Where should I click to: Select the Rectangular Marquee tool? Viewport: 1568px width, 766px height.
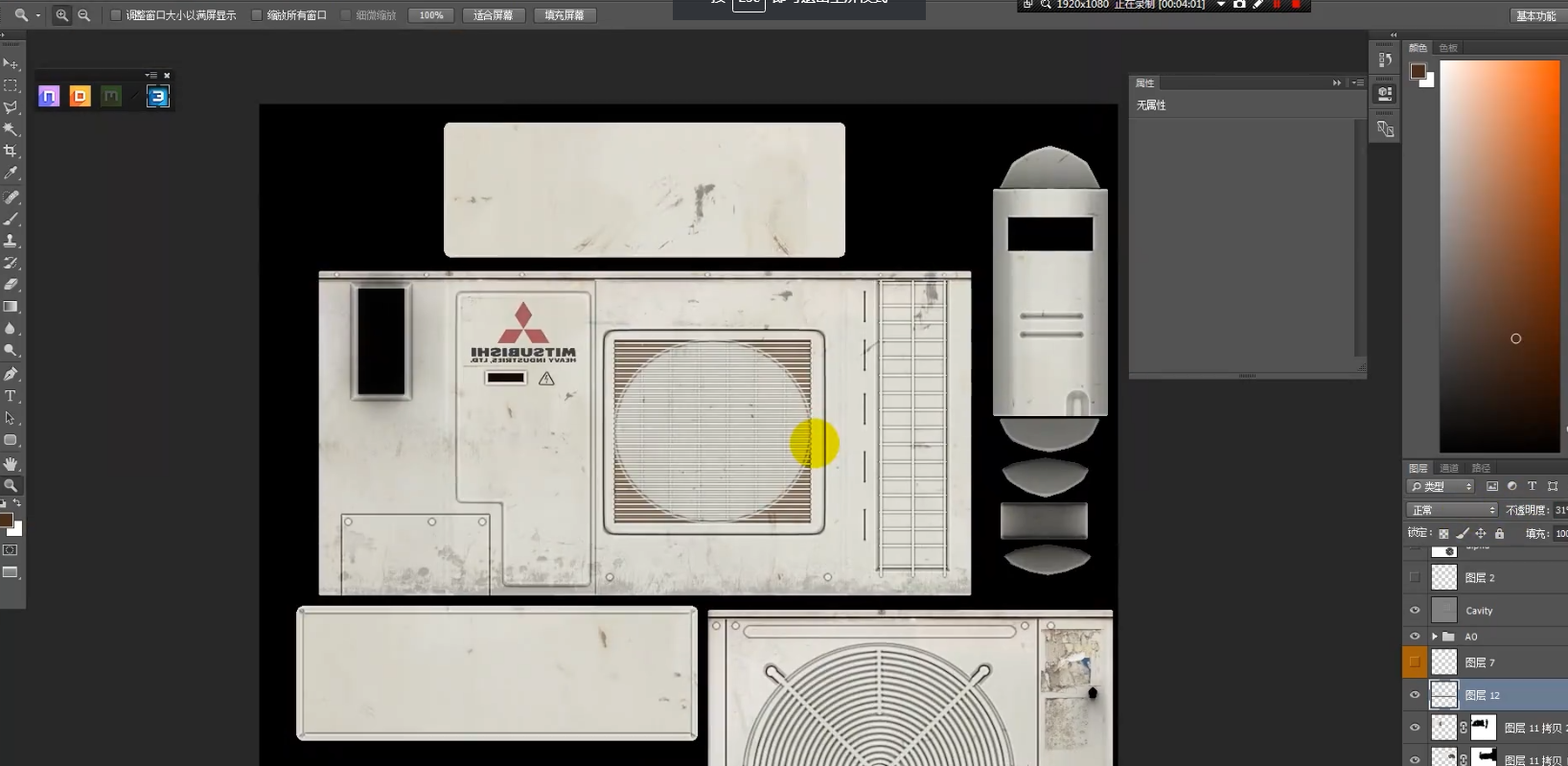point(11,85)
